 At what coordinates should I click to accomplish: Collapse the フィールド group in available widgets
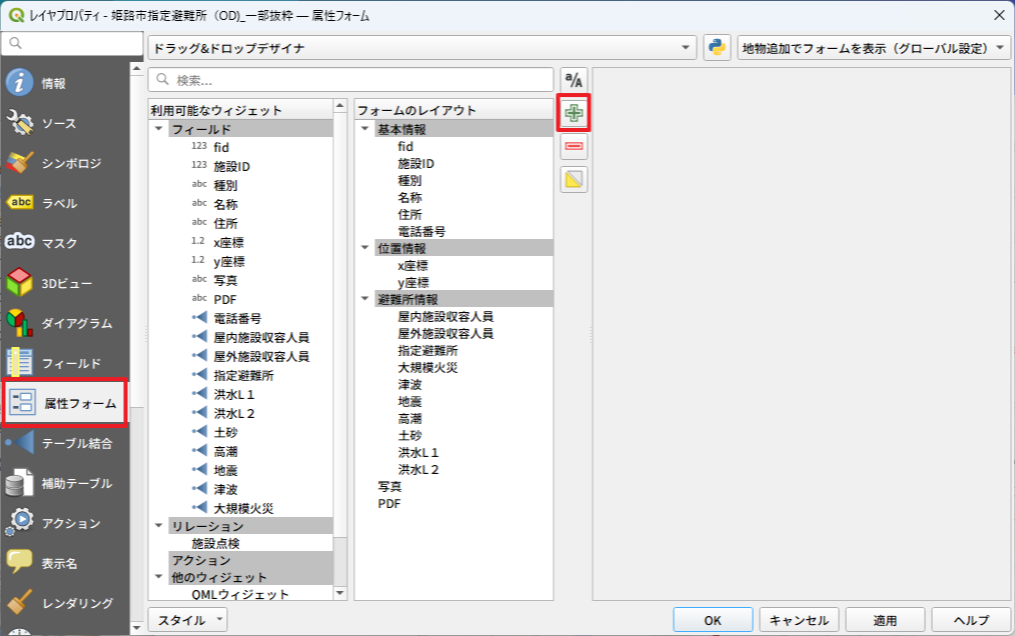[x=159, y=130]
